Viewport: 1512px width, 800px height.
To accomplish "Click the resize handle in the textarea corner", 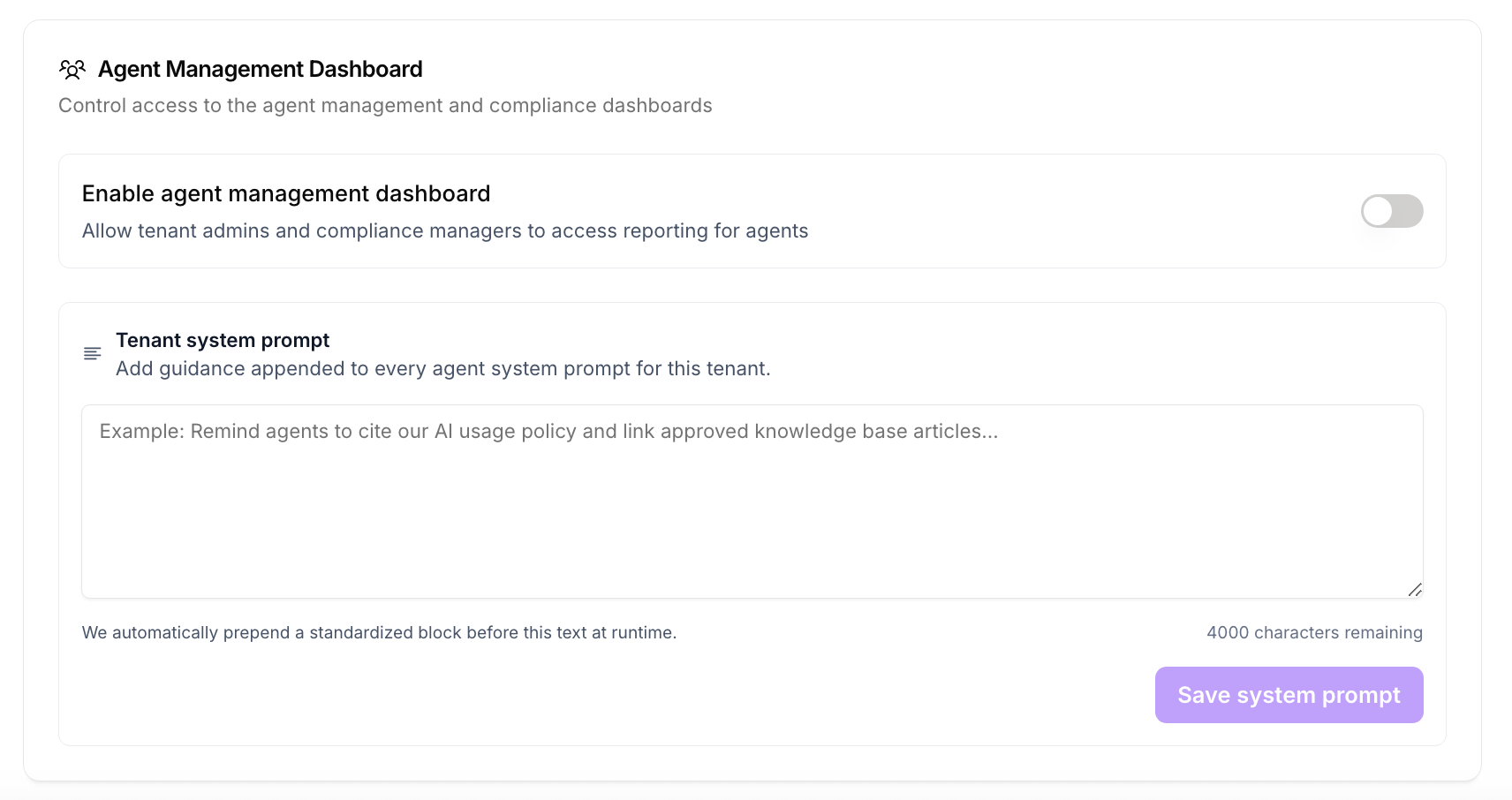I will (1415, 590).
